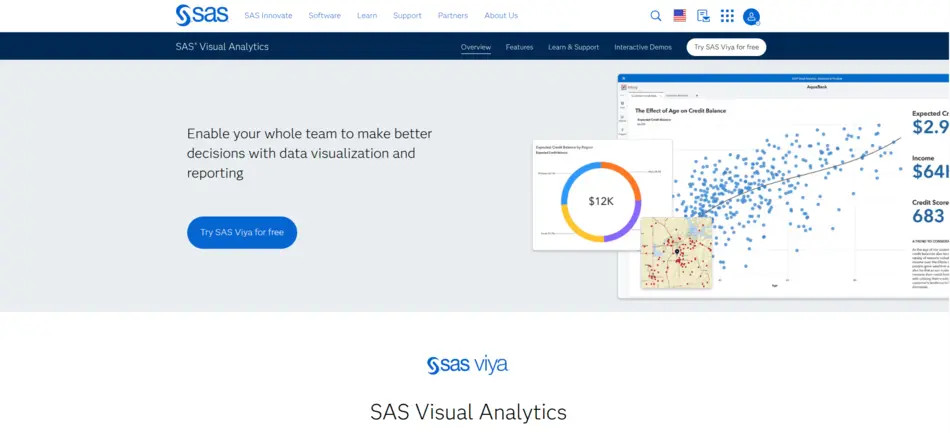Click the map thumbnail with red dots
This screenshot has height=433, width=950.
[x=676, y=253]
